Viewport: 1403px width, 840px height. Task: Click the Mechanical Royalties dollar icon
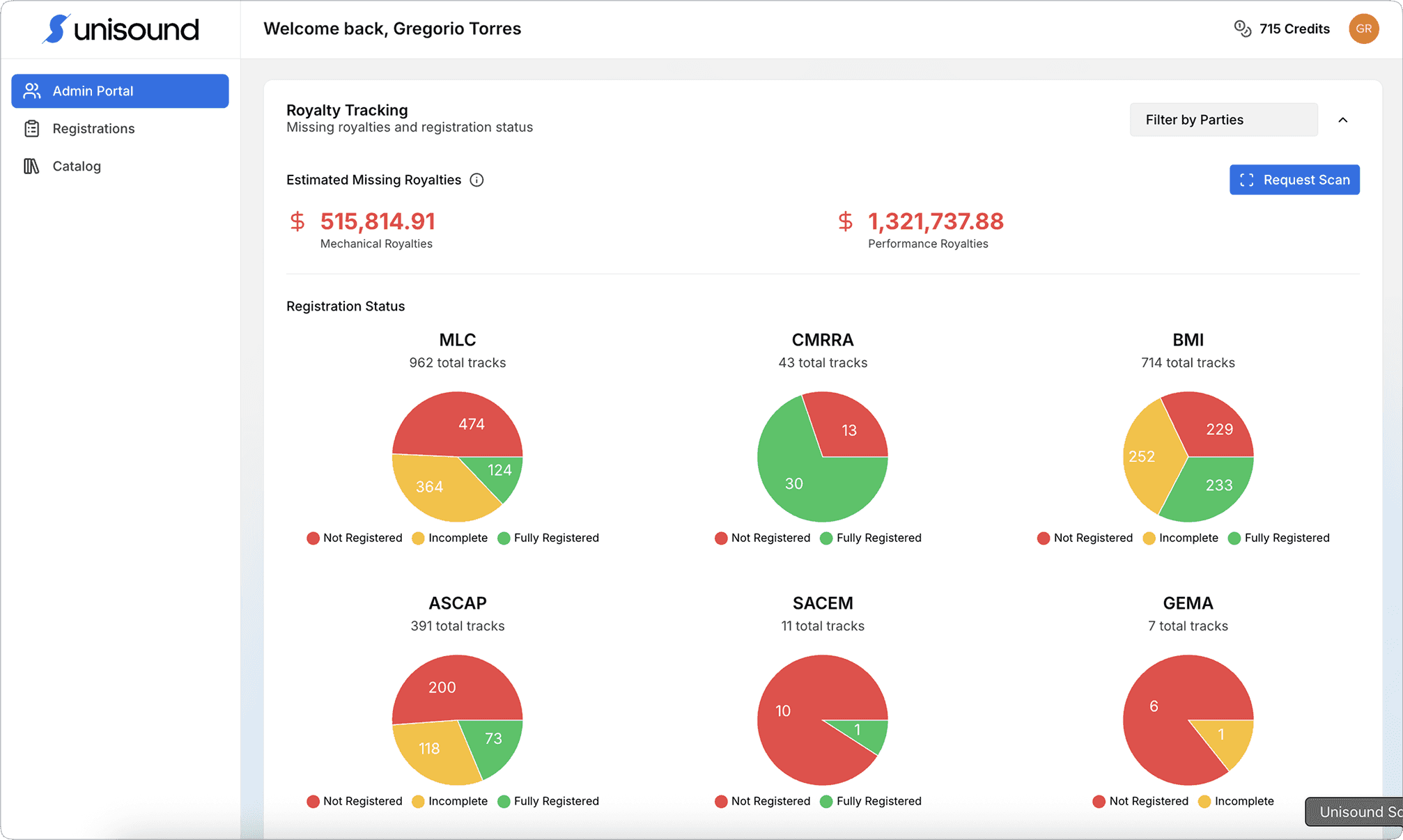297,221
